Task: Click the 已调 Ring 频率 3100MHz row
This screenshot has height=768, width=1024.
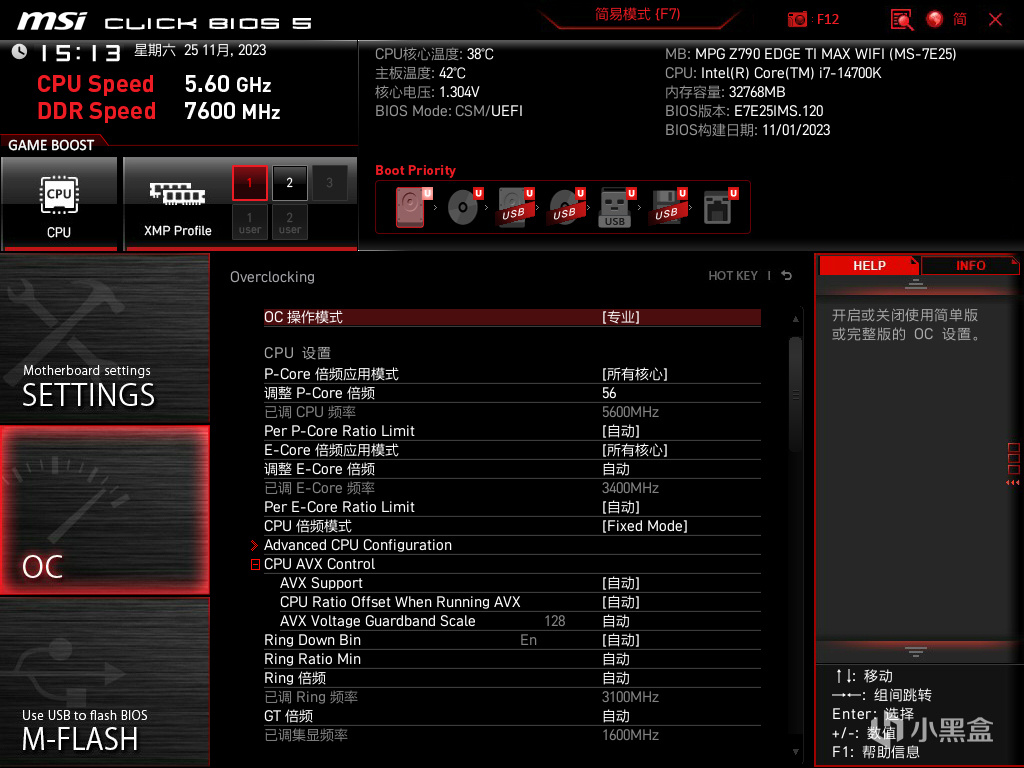Action: pyautogui.click(x=512, y=697)
